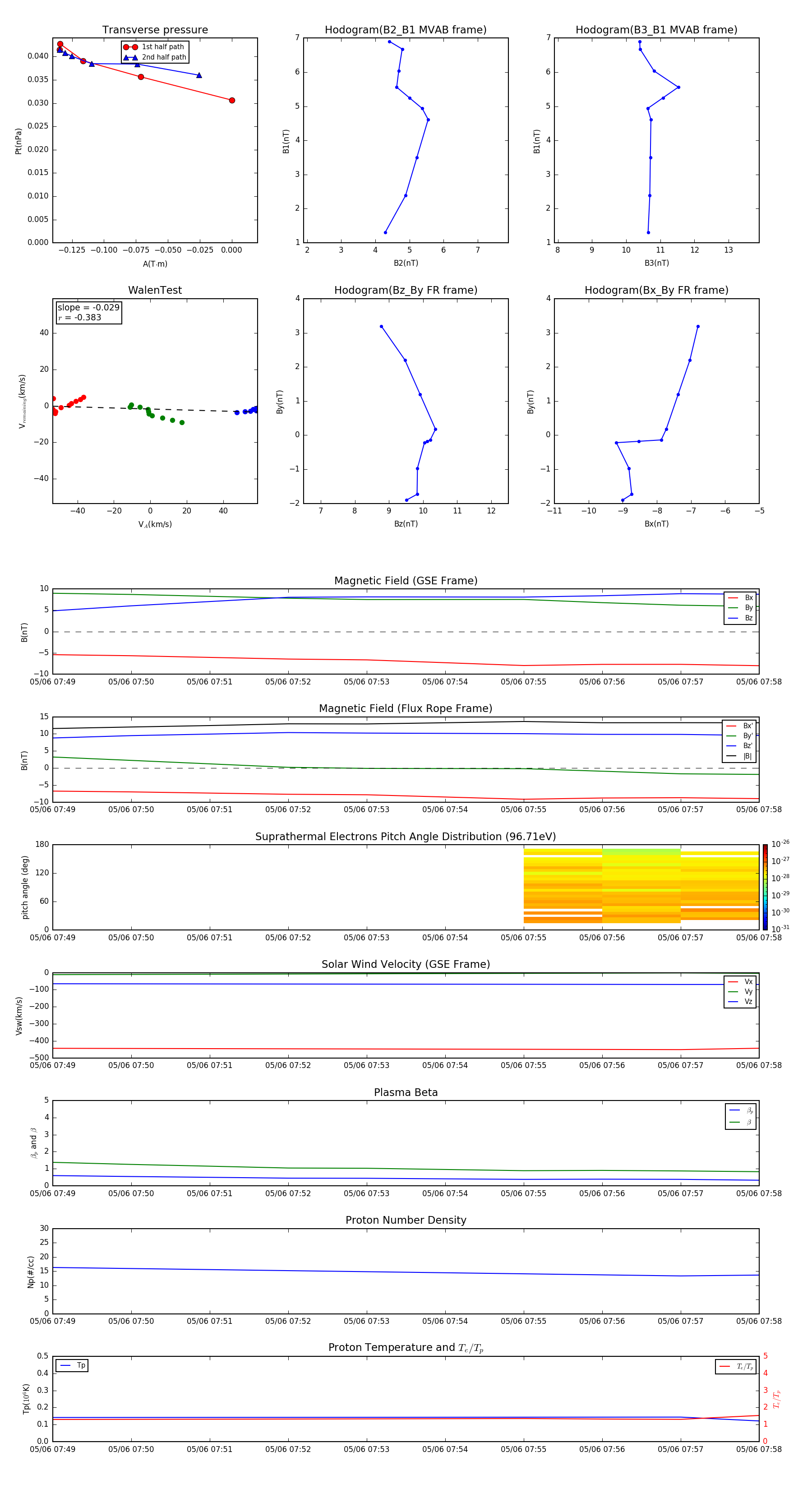Click the 'Transverse pressure' plot title
The image size is (812, 1489).
point(155,30)
